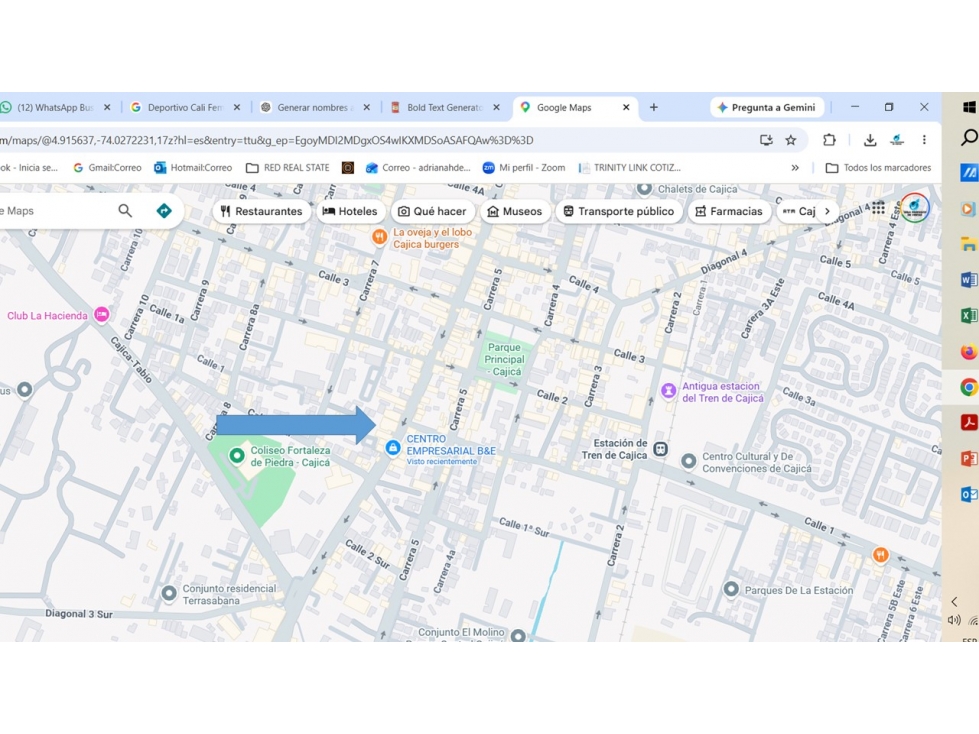The height and width of the screenshot is (734, 979).
Task: Open the Chrome extensions puzzle icon
Action: click(x=829, y=140)
